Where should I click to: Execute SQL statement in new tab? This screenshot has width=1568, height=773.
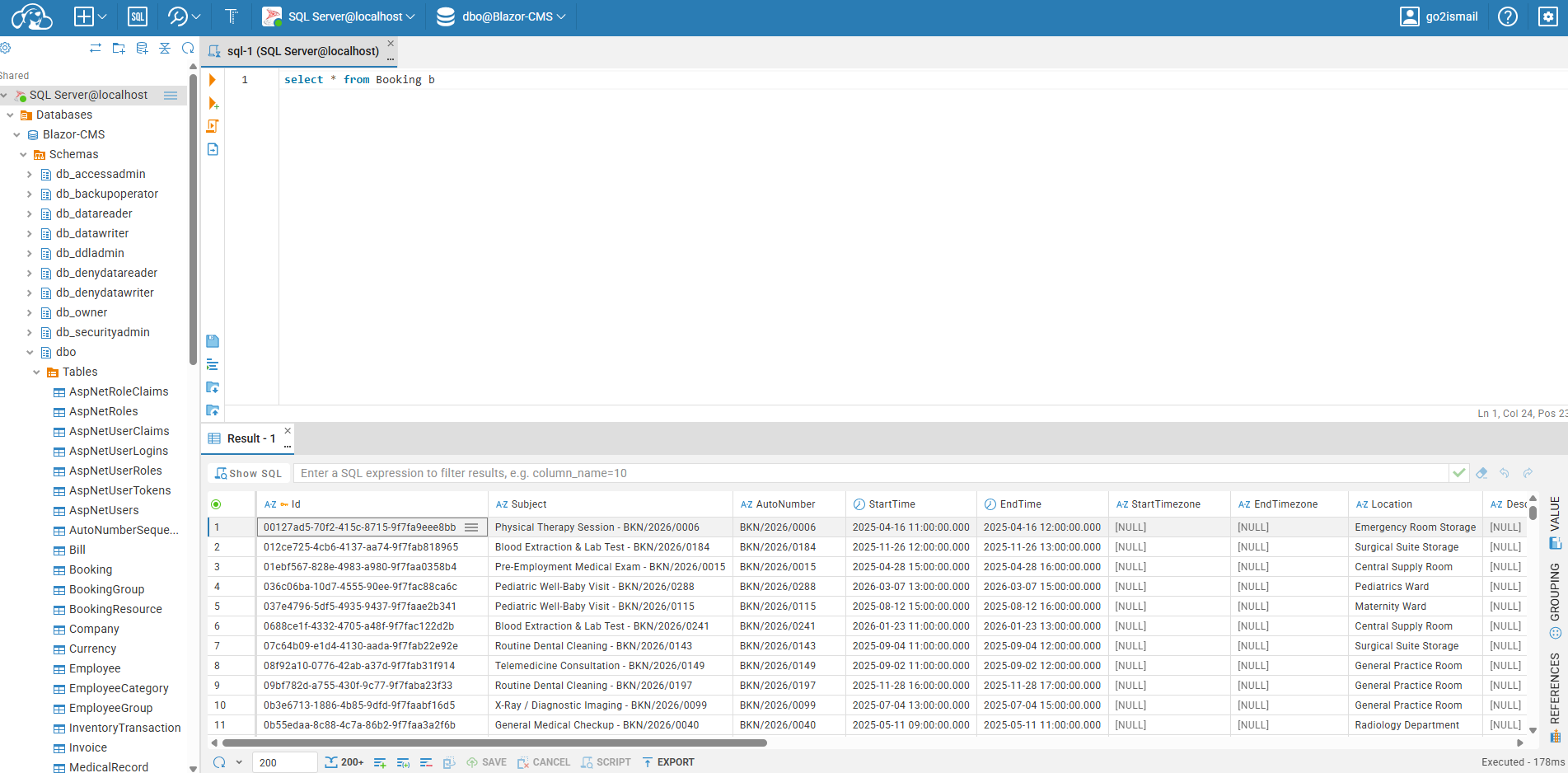coord(213,103)
